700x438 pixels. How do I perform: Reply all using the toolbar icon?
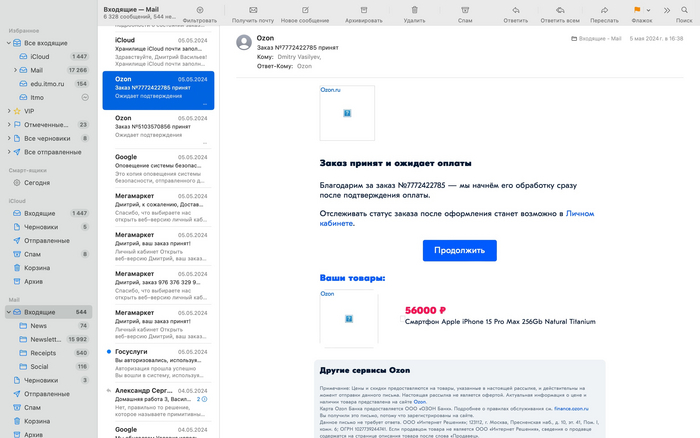coord(560,10)
